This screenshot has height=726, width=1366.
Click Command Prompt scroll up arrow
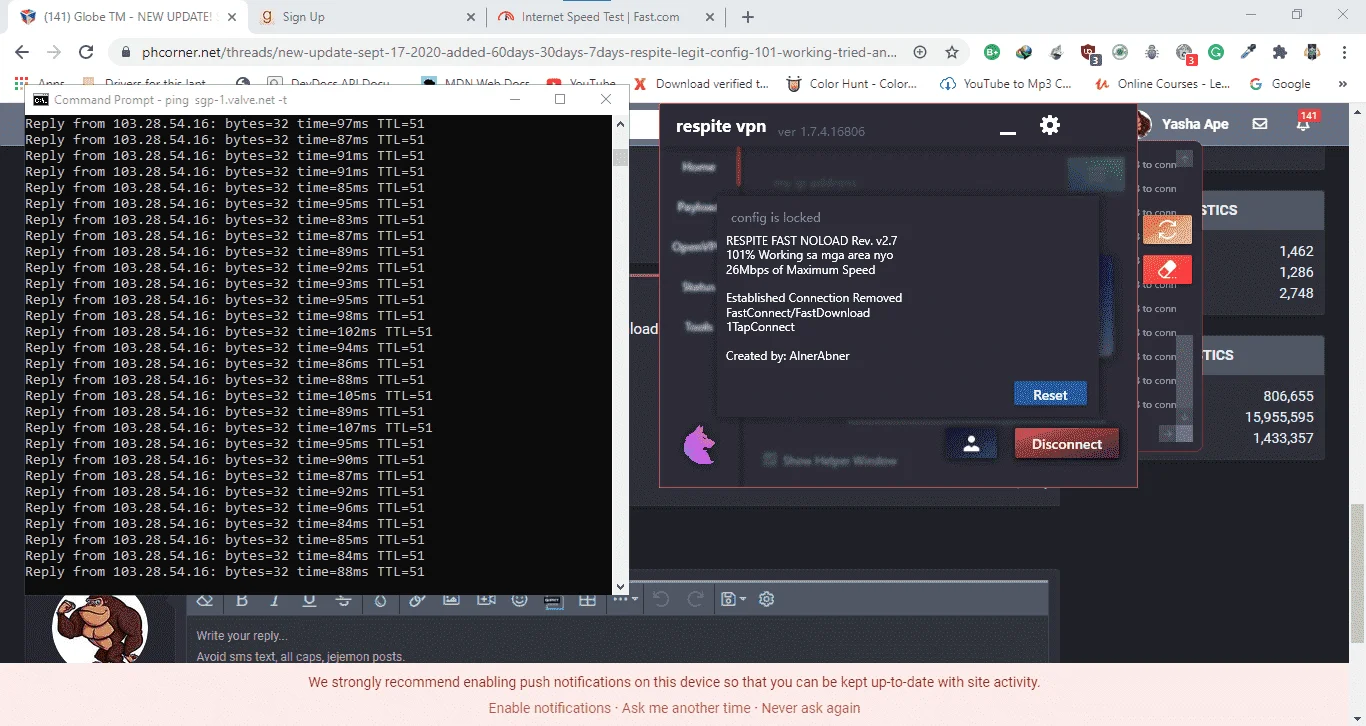point(620,123)
